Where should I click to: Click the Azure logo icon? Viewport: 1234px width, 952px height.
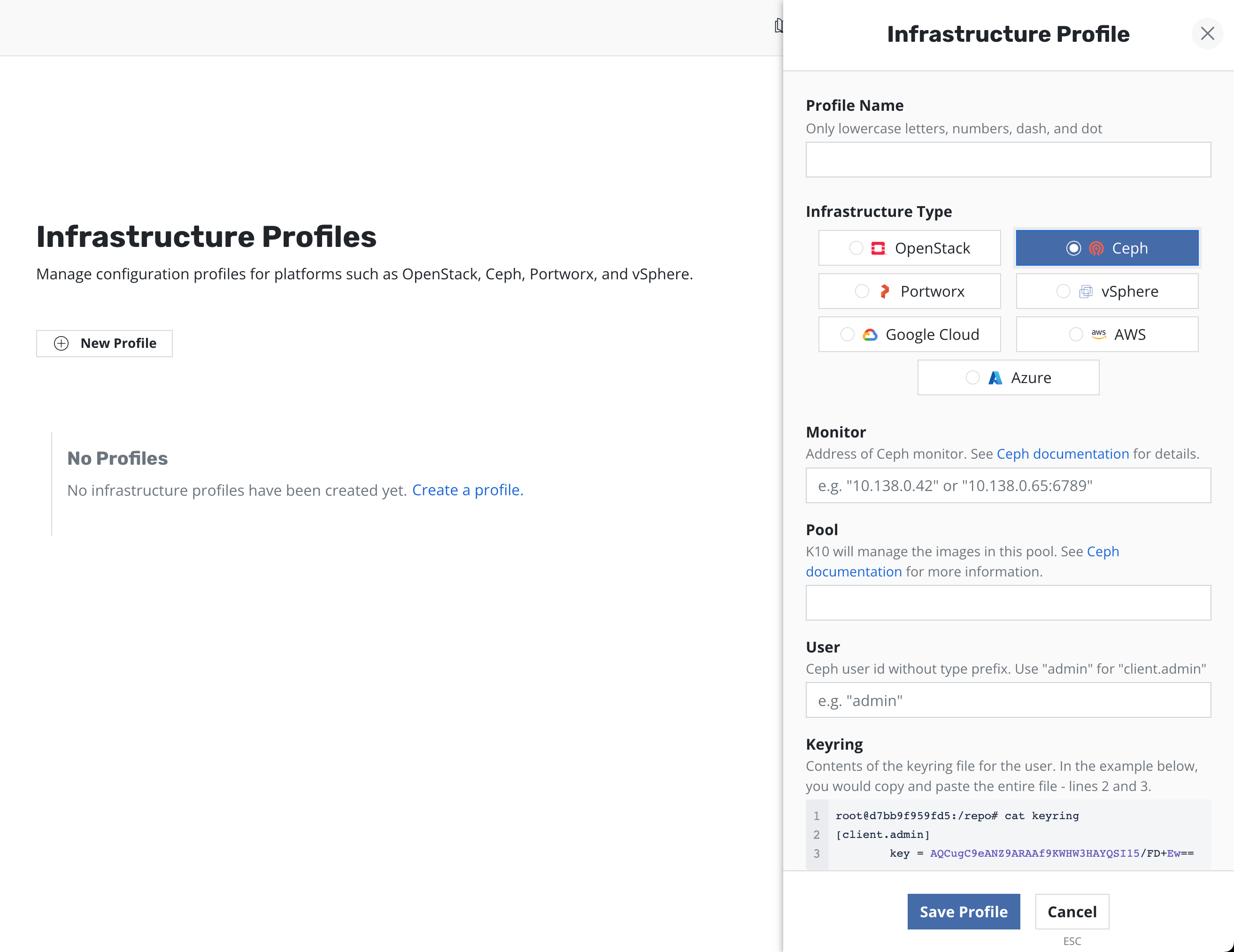(995, 378)
